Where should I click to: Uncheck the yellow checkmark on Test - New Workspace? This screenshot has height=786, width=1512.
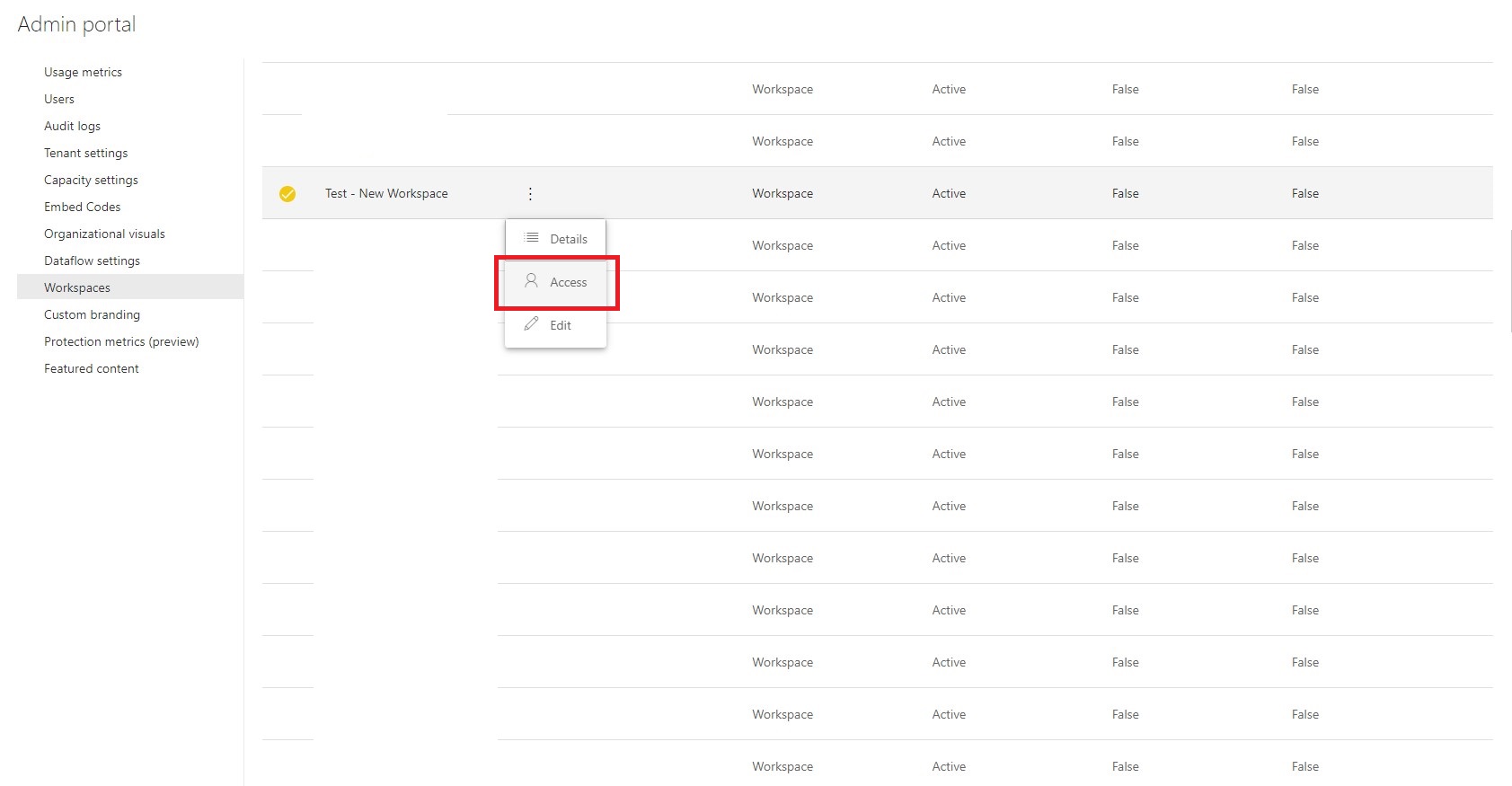coord(287,194)
